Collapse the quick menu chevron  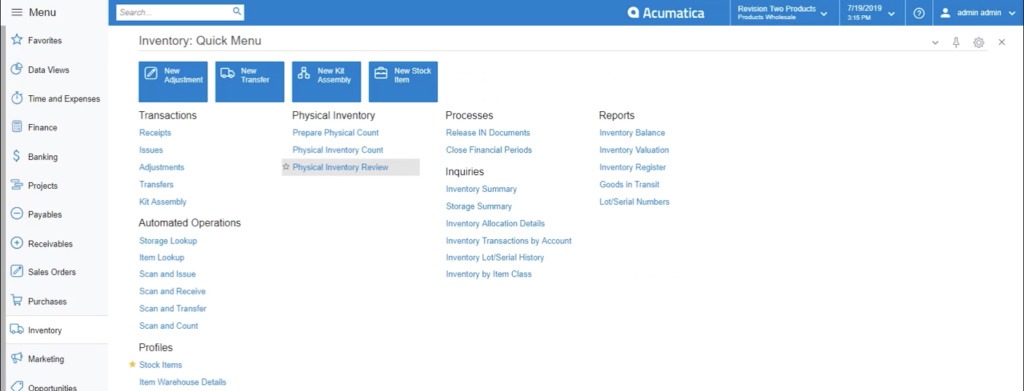[x=935, y=42]
